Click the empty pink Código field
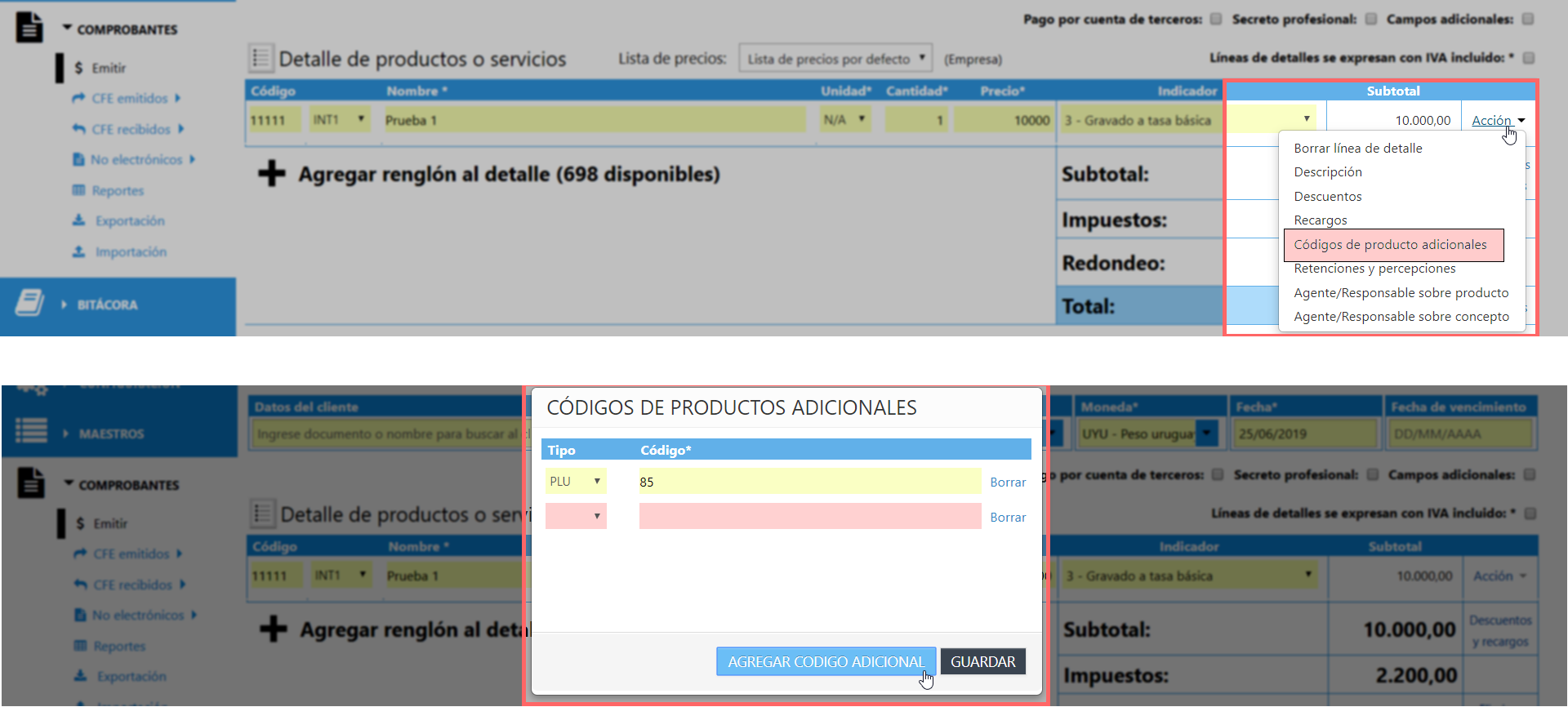 [x=809, y=516]
